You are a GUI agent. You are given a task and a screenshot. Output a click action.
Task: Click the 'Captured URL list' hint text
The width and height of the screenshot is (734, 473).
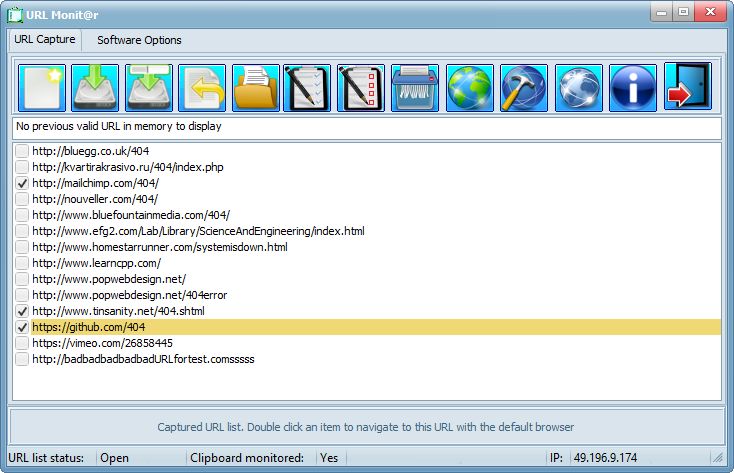[366, 427]
